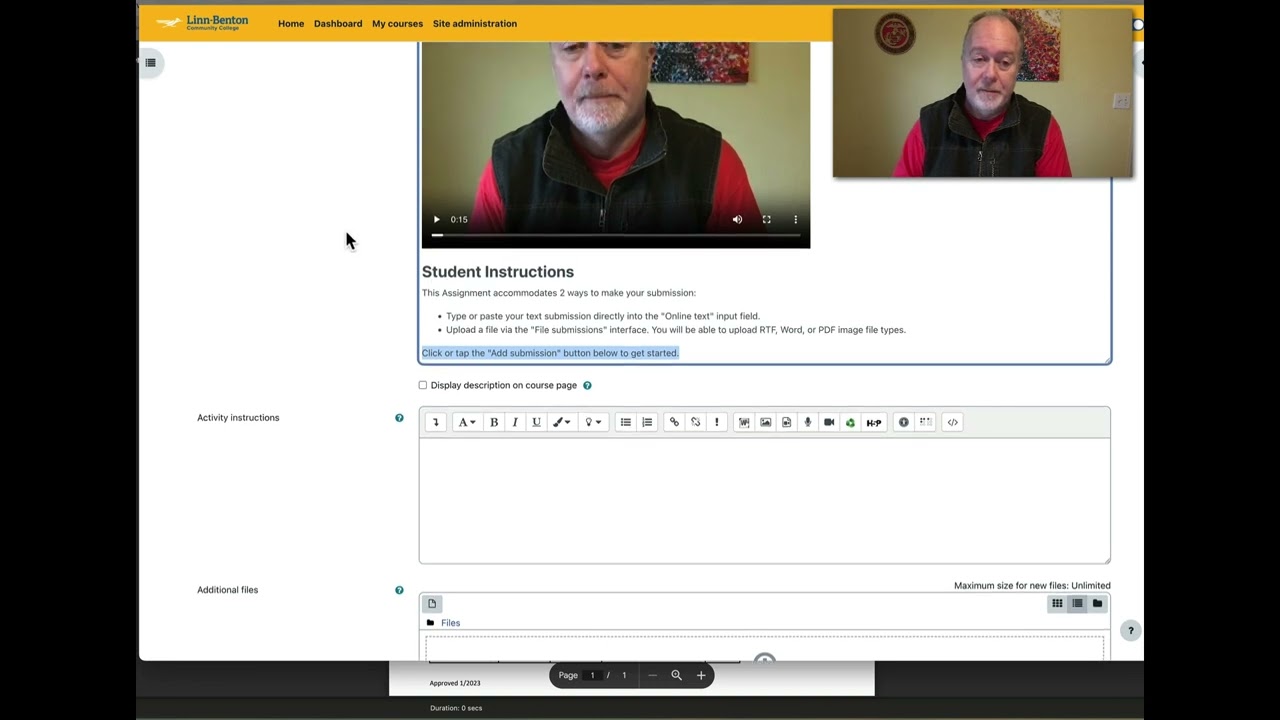The height and width of the screenshot is (720, 1280).
Task: Go to Home in top navigation
Action: point(291,23)
